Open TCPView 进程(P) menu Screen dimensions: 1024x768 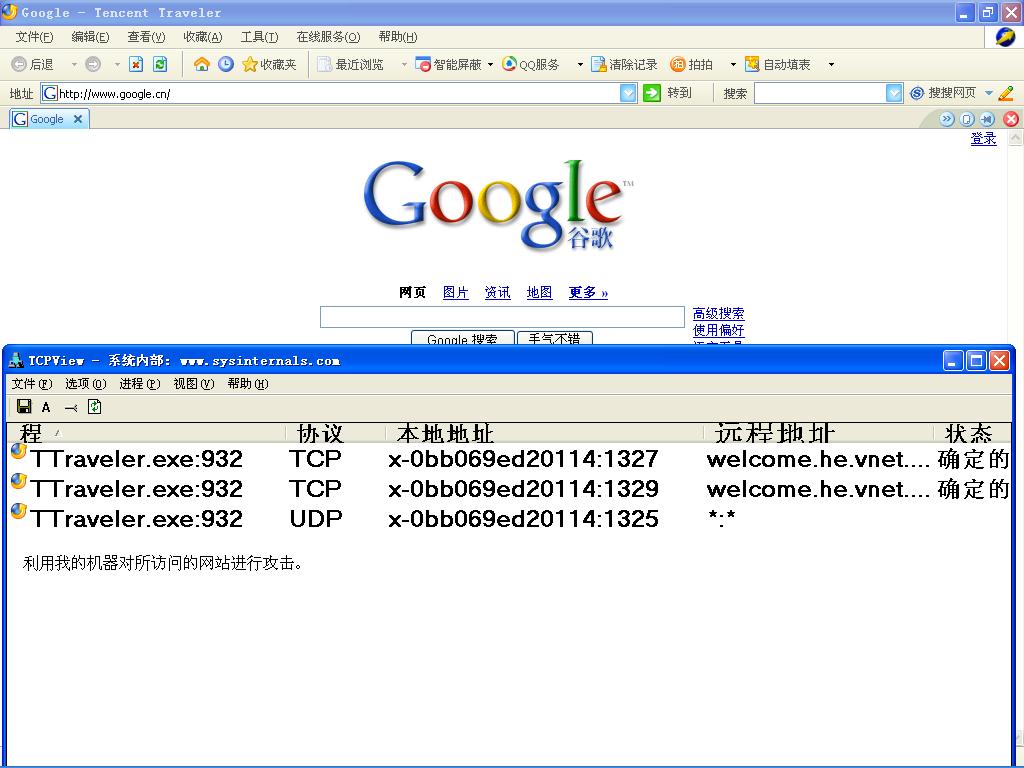pyautogui.click(x=140, y=383)
